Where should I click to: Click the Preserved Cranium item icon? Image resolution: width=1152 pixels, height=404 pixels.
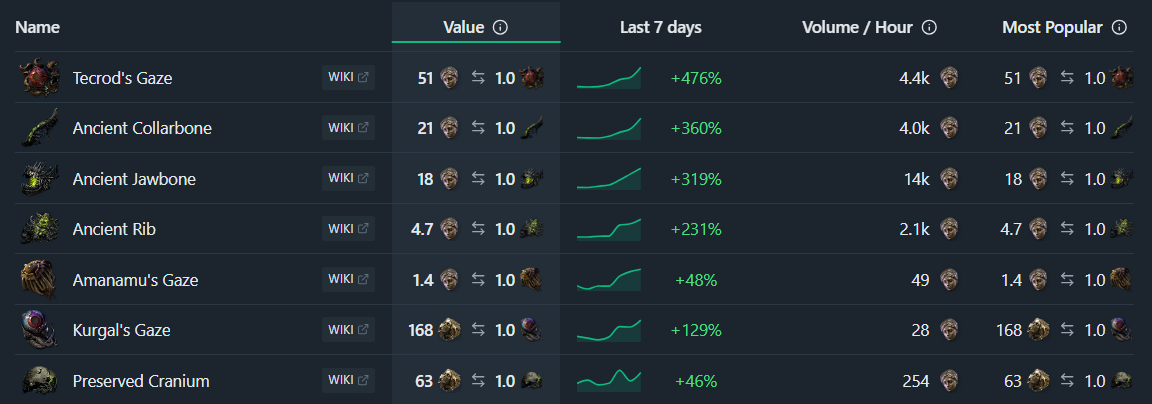[x=40, y=381]
